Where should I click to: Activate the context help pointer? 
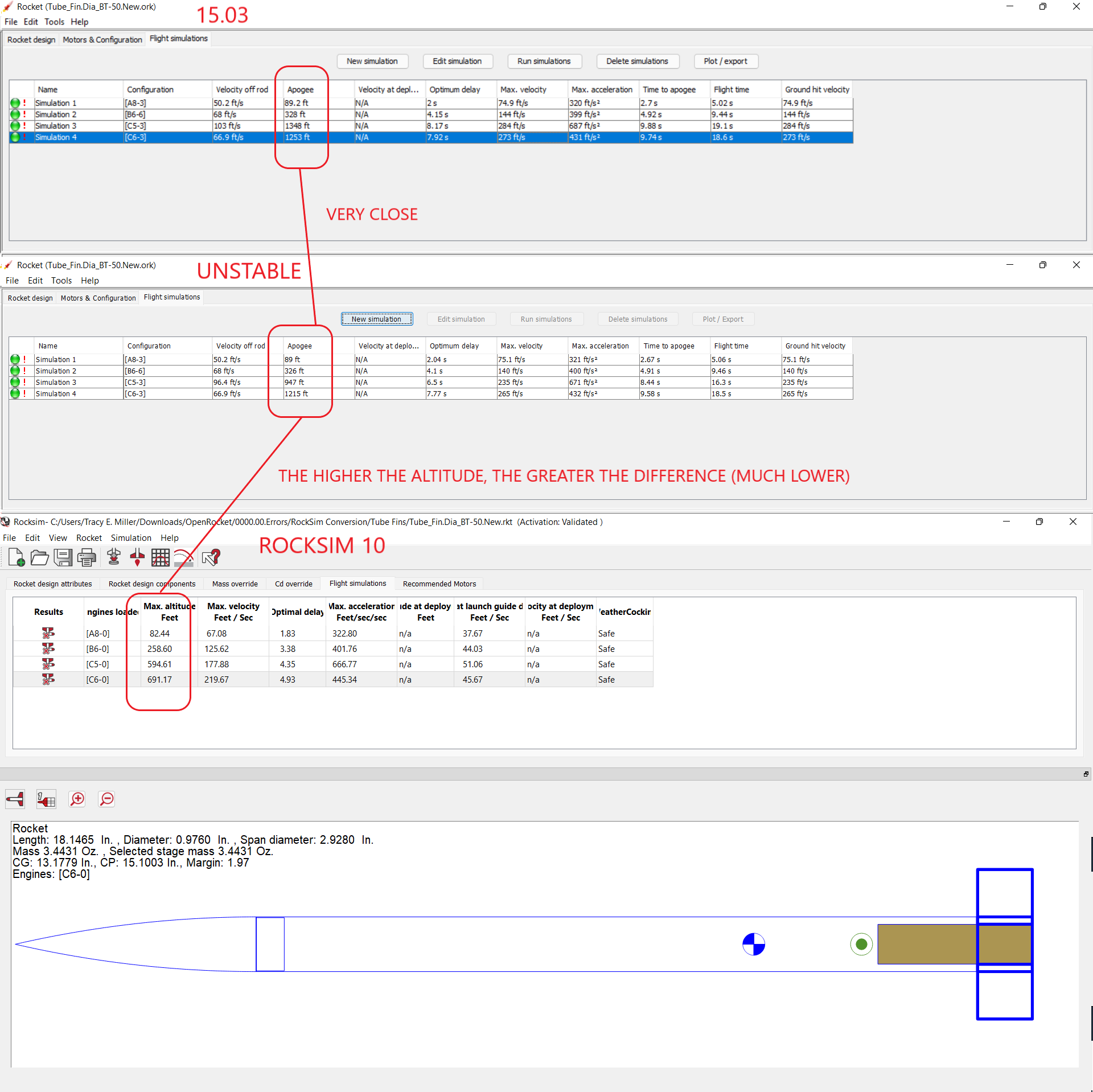[211, 557]
